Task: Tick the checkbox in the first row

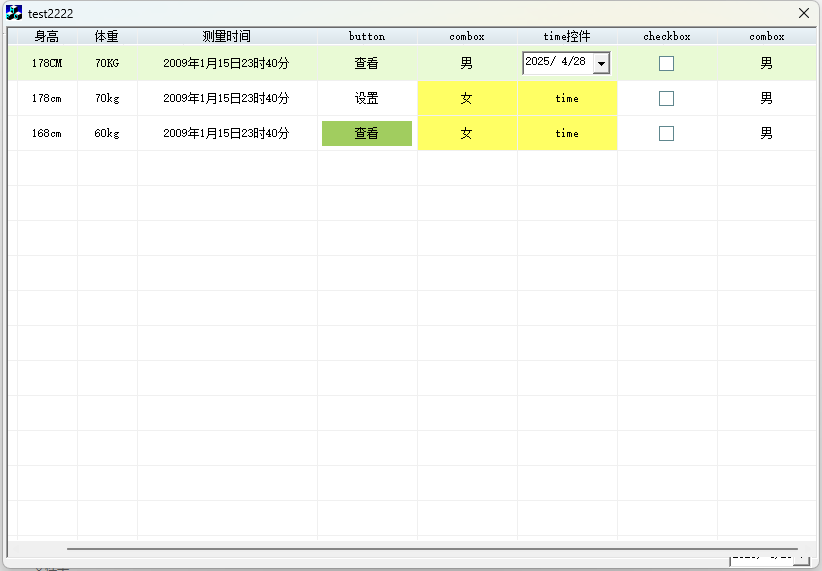Action: pos(666,63)
